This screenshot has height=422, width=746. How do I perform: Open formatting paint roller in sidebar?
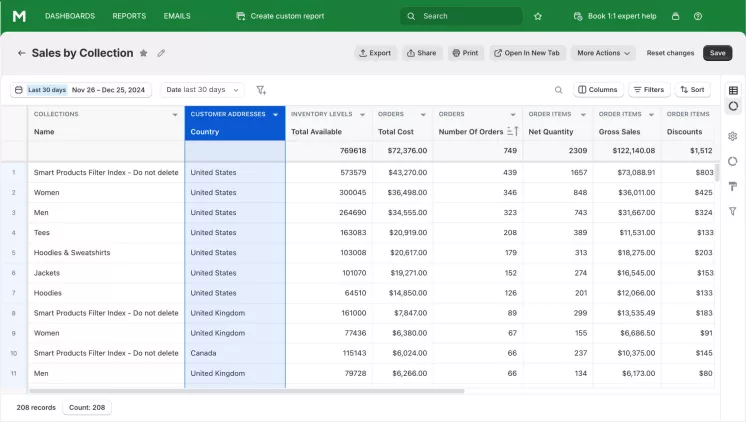733,186
